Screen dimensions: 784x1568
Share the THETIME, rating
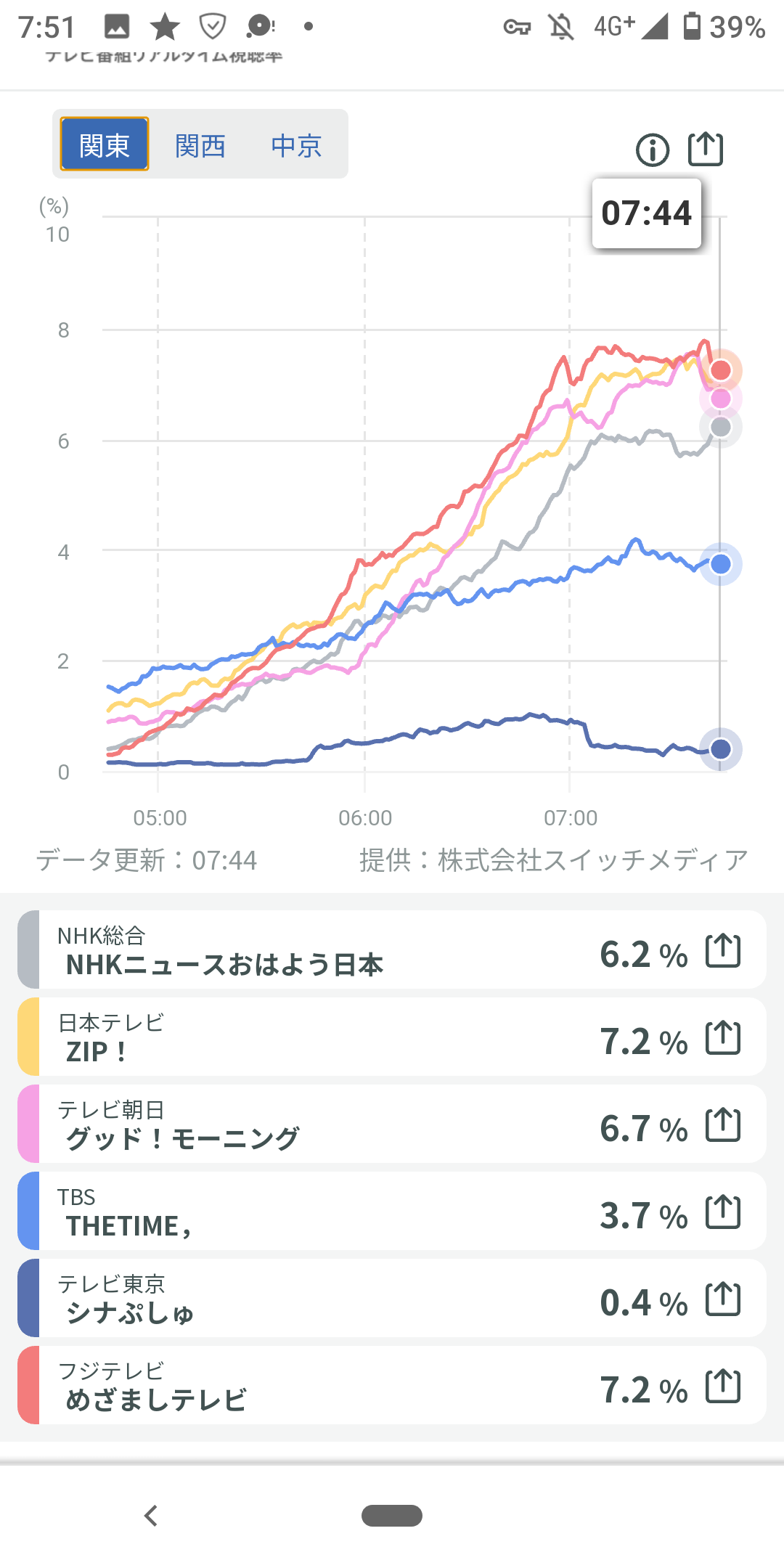723,1212
